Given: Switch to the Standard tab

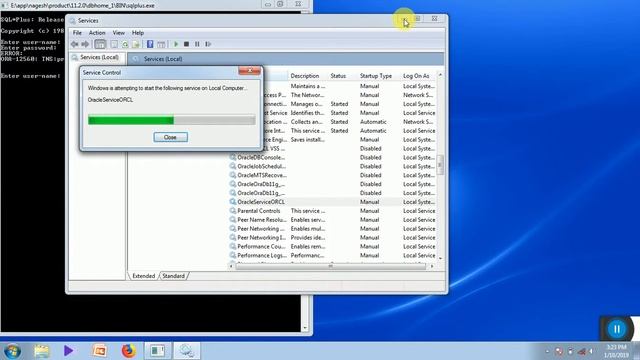Looking at the screenshot, I should pyautogui.click(x=173, y=276).
